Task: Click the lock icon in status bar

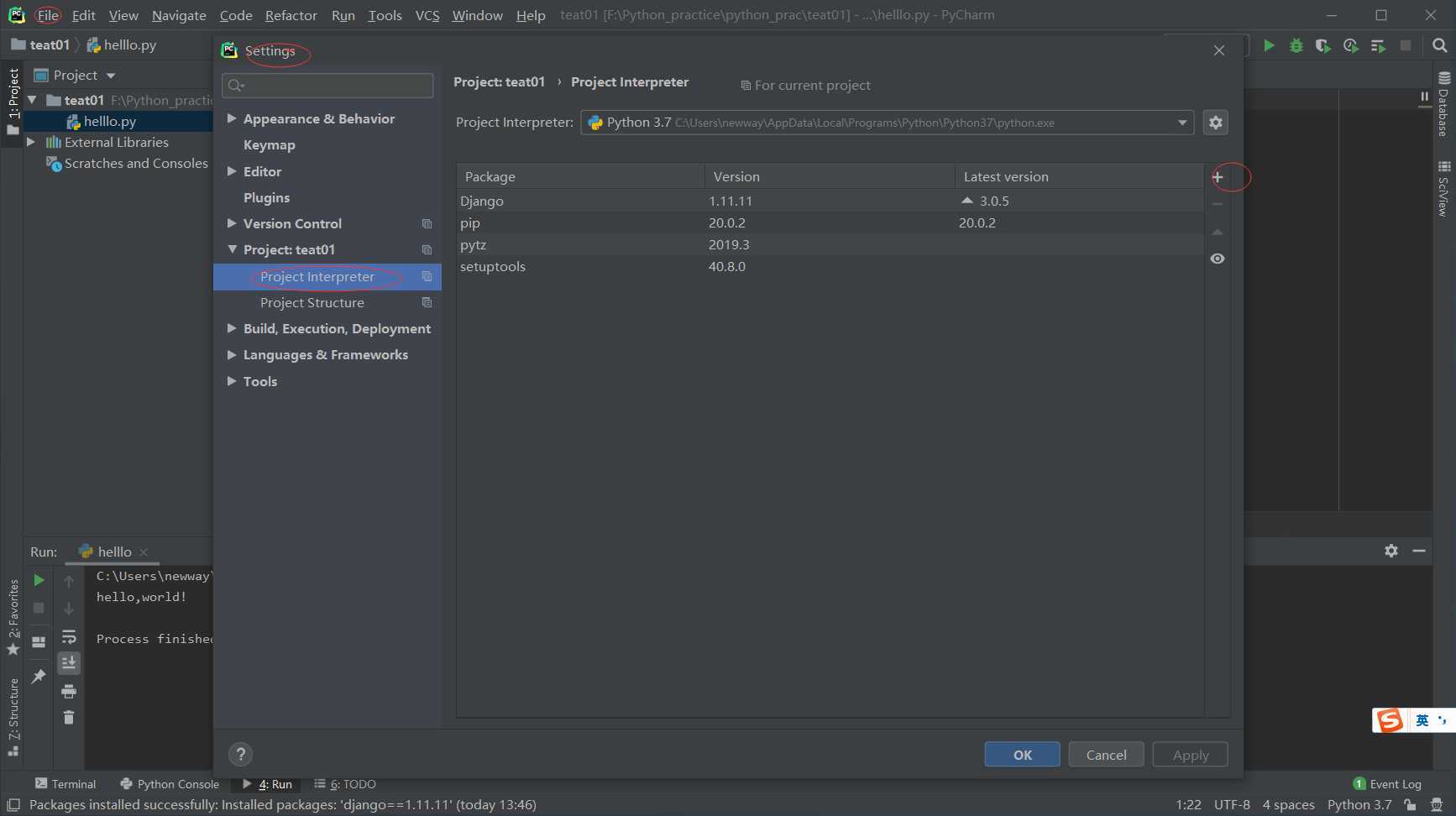Action: 1411,805
